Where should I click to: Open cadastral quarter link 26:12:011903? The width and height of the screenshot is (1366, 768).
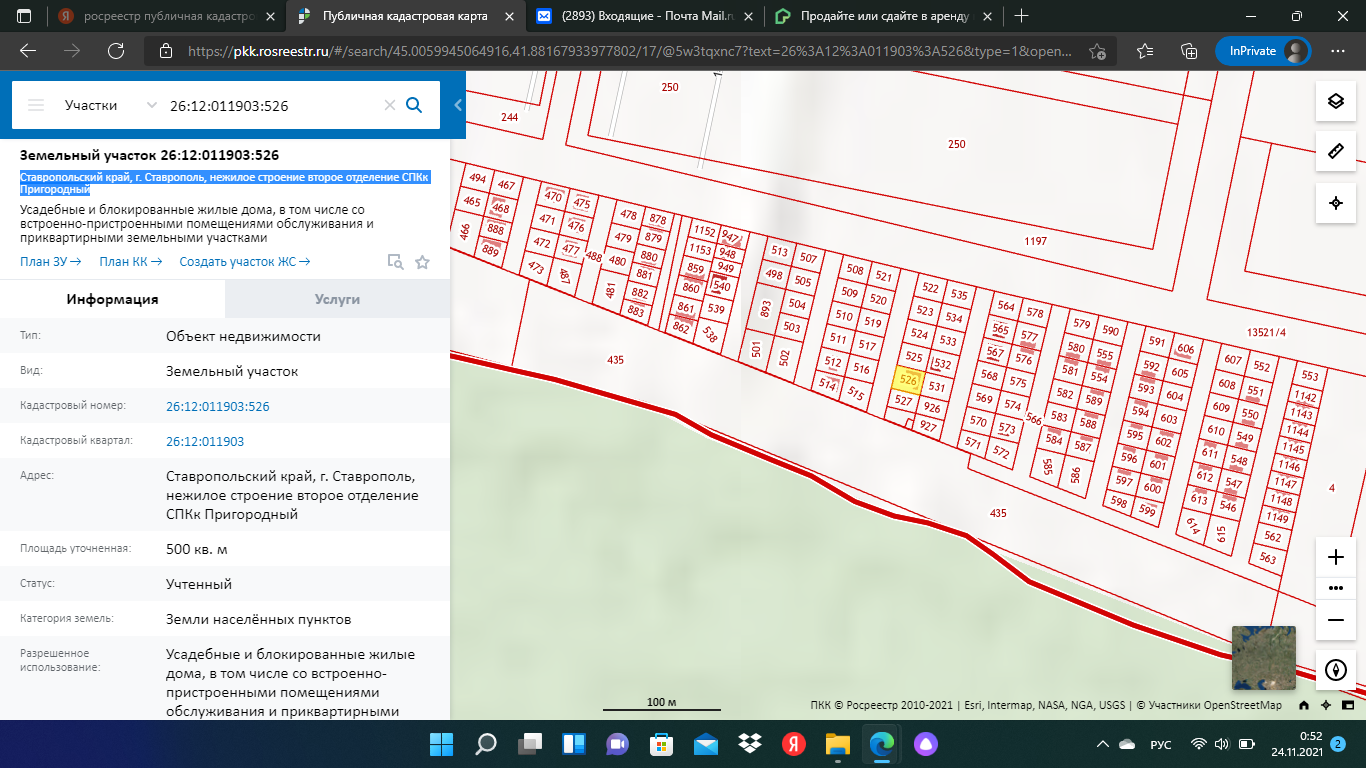[x=205, y=441]
